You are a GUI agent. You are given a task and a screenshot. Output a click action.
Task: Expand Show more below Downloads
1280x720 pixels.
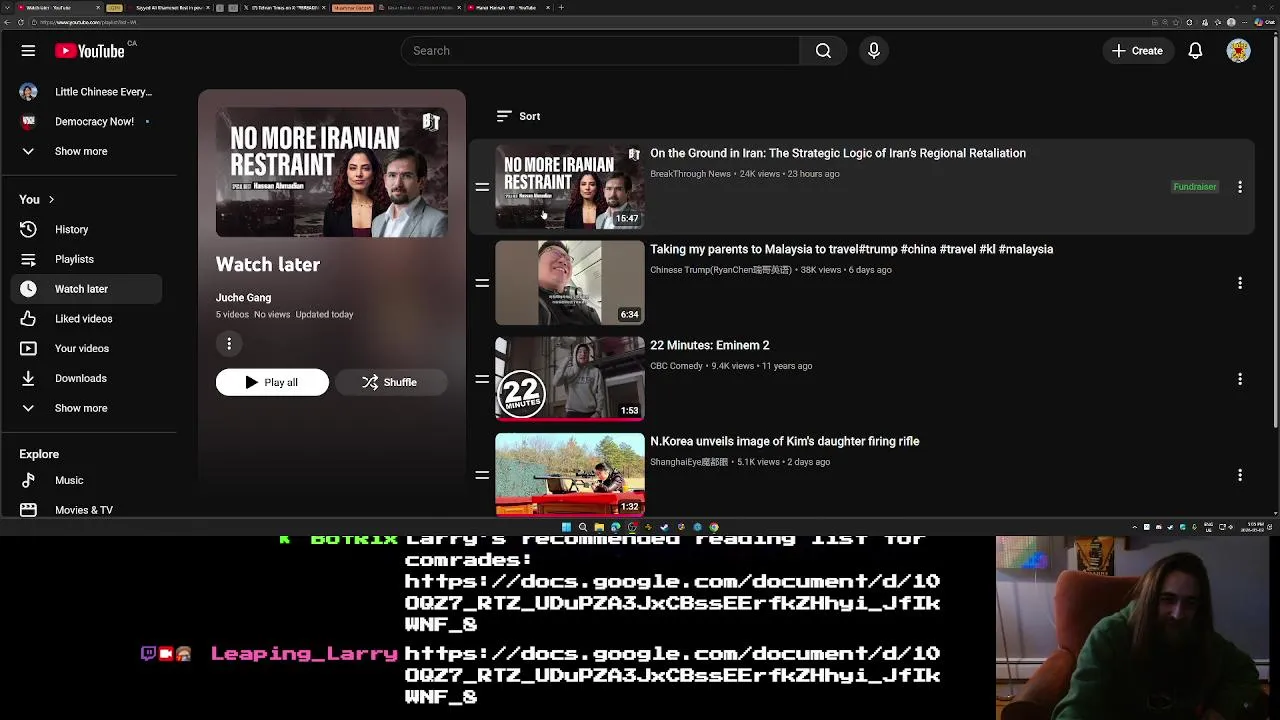pyautogui.click(x=81, y=408)
